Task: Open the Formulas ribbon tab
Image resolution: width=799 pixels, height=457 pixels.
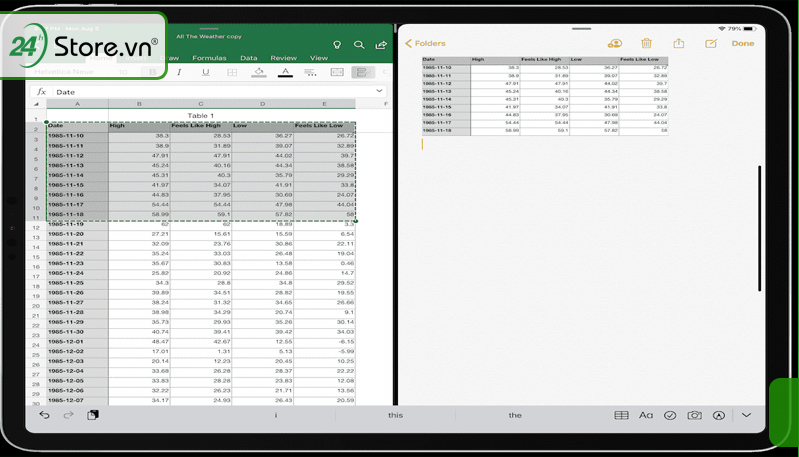Action: [209, 58]
